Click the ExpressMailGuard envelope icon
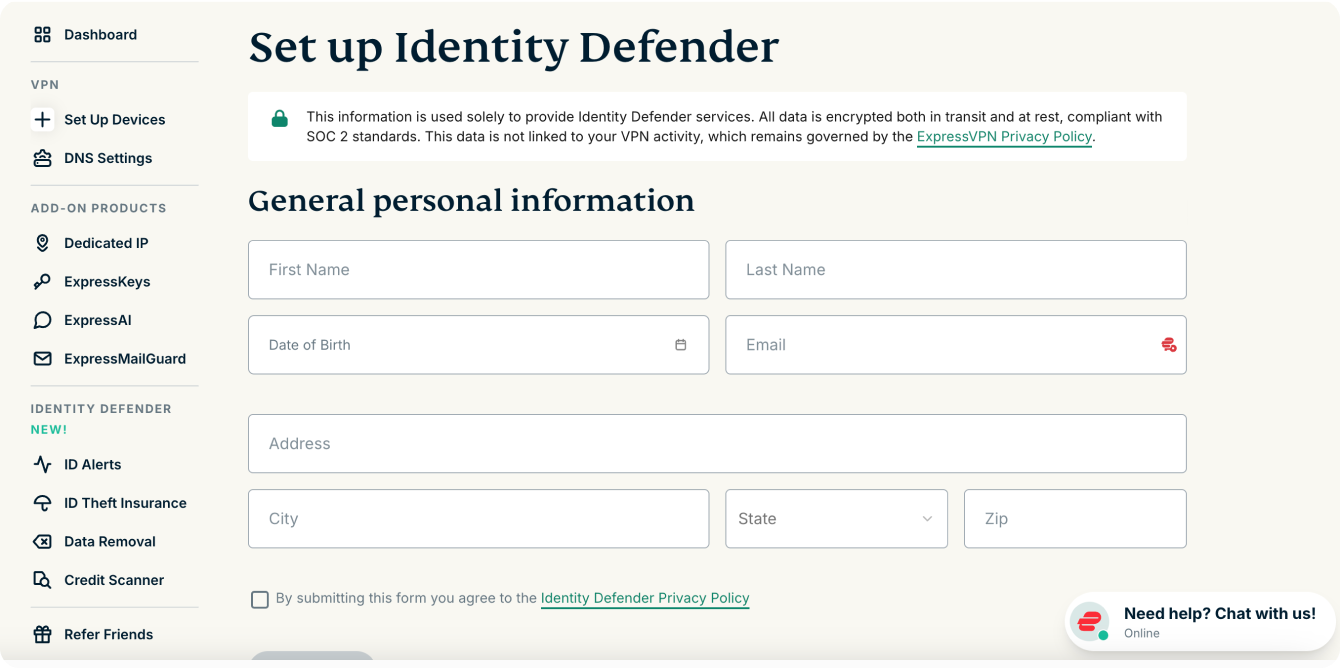 42,359
